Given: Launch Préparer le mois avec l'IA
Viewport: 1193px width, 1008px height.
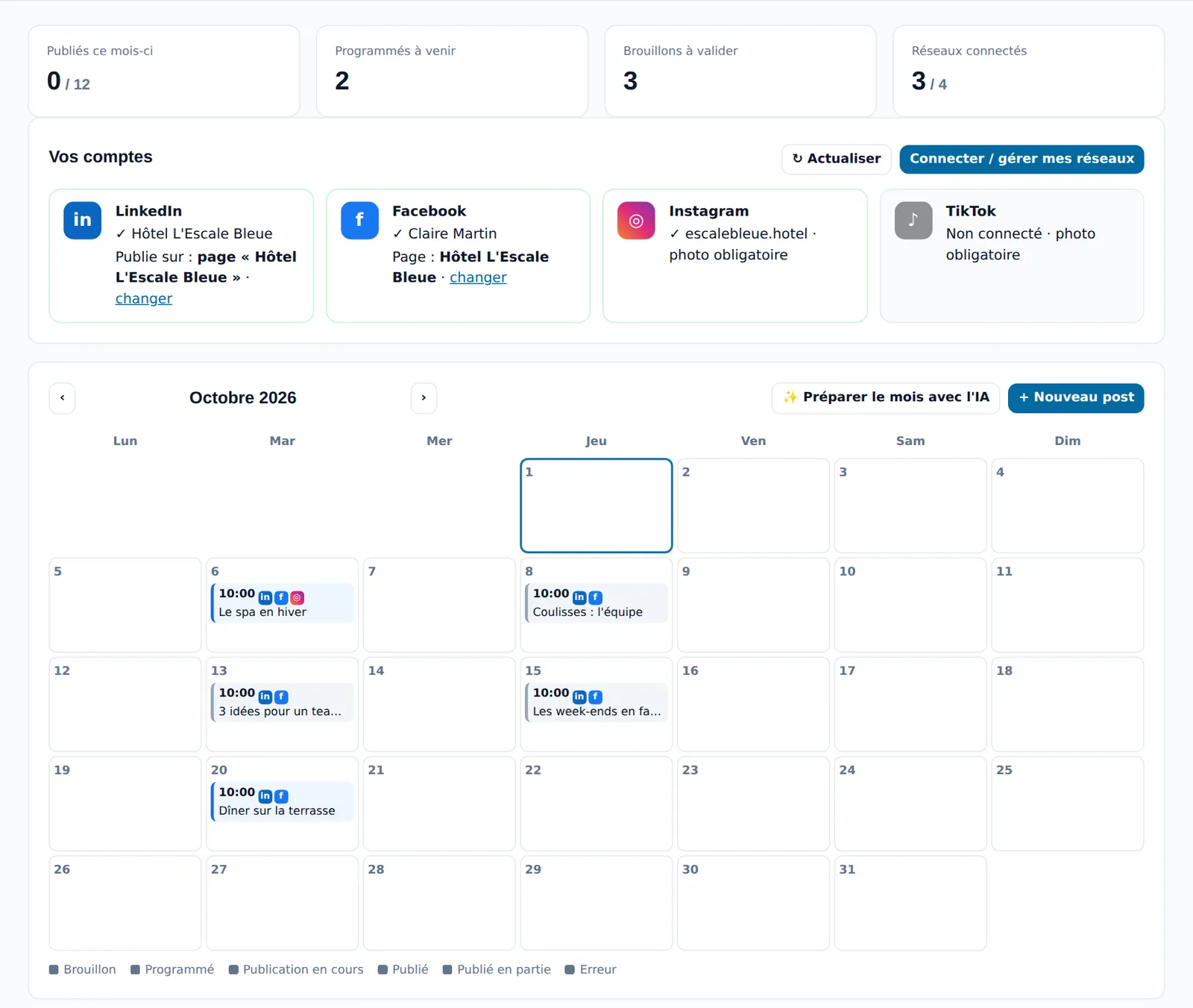Looking at the screenshot, I should coord(886,397).
